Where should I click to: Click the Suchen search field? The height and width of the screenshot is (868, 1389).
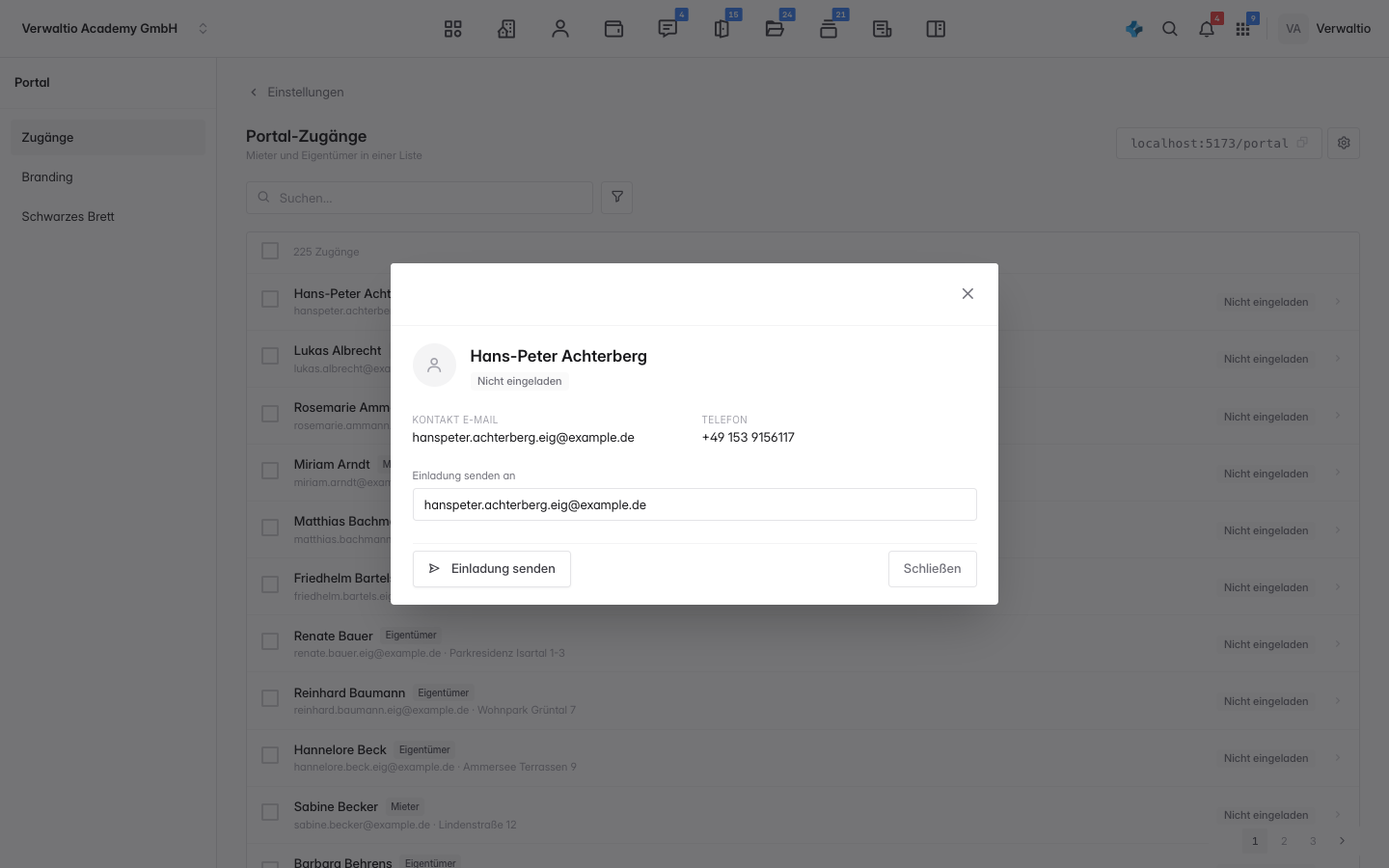tap(420, 198)
